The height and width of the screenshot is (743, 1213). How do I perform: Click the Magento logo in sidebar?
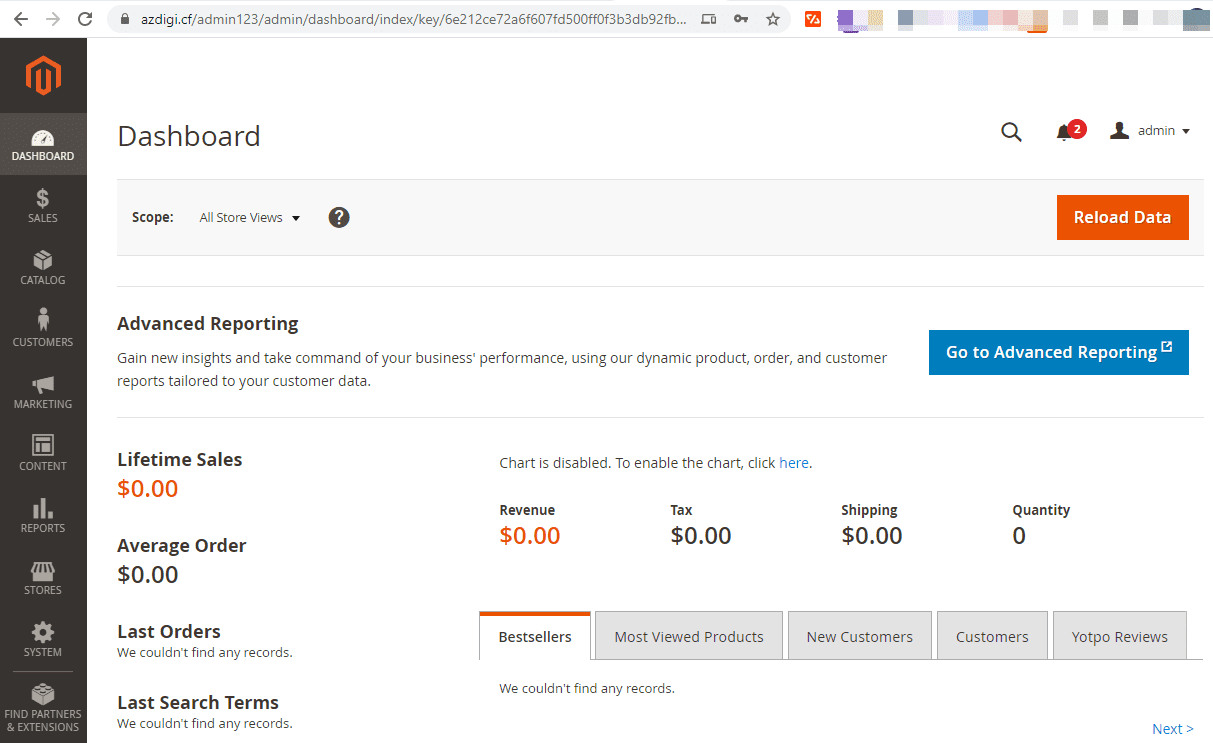click(43, 76)
